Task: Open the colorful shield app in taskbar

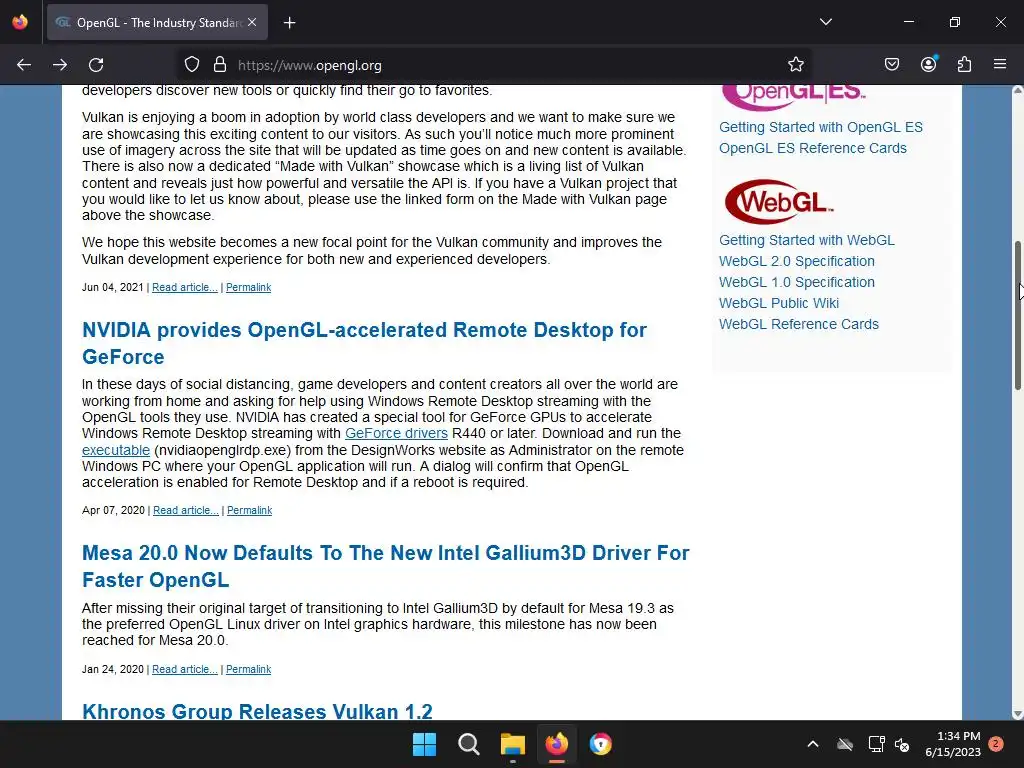Action: 600,744
